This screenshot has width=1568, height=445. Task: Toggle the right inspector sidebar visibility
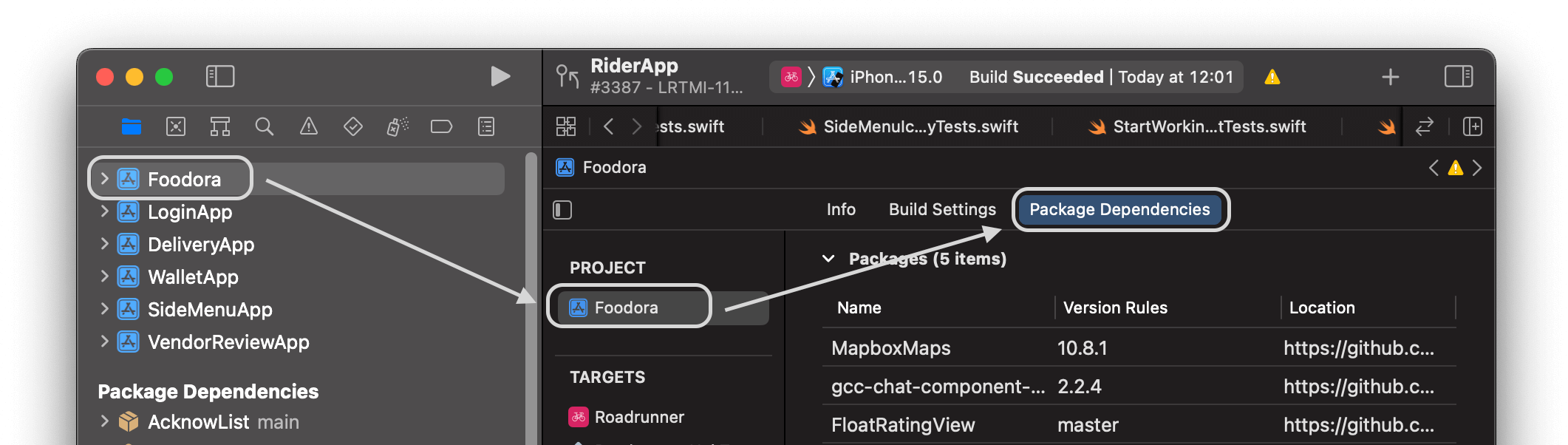1458,76
